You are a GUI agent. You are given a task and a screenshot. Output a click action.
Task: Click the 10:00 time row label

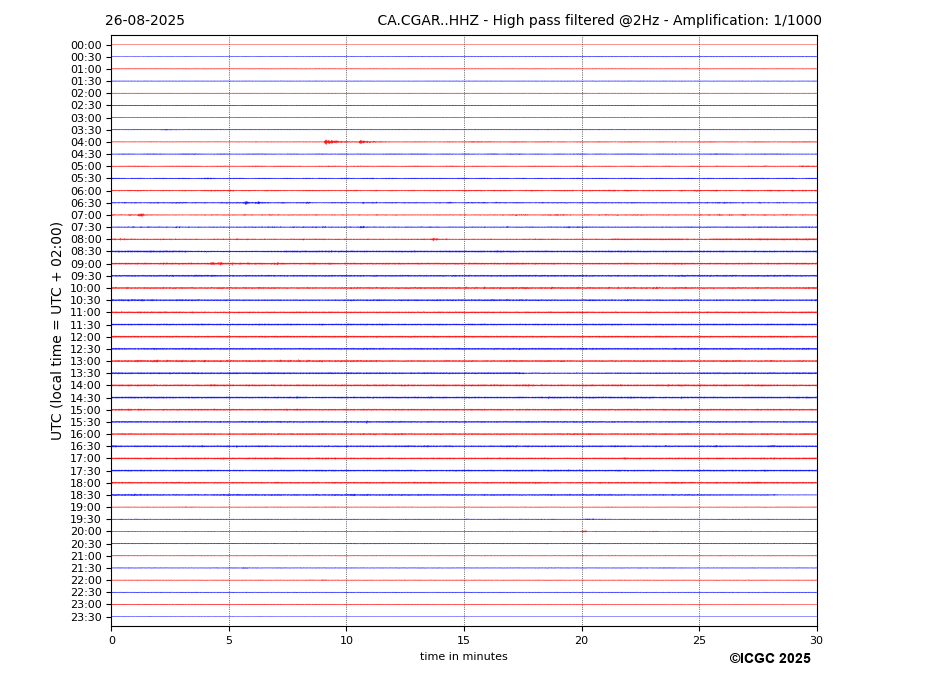pyautogui.click(x=86, y=289)
